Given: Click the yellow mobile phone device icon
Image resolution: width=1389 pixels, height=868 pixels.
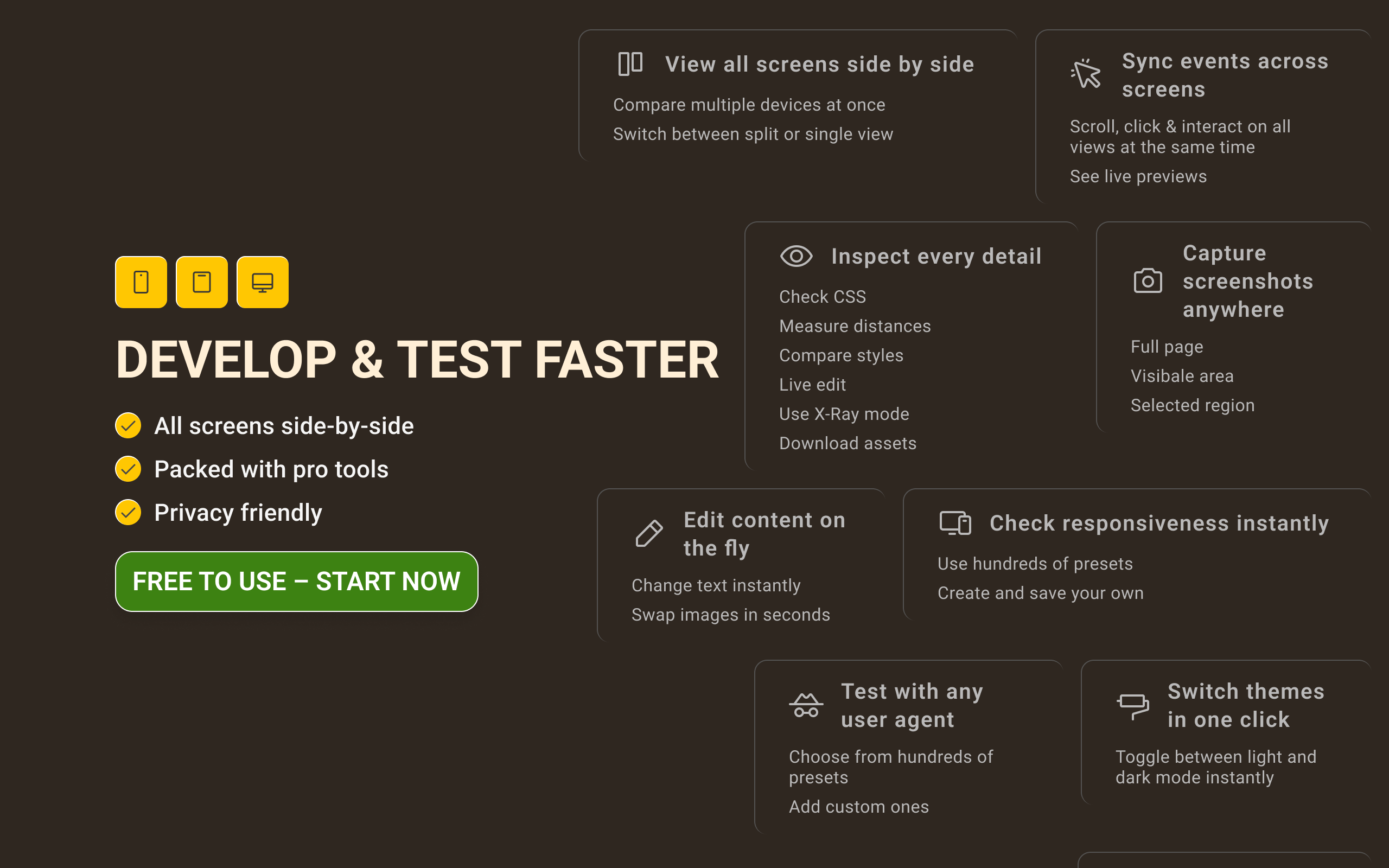Looking at the screenshot, I should click(141, 282).
